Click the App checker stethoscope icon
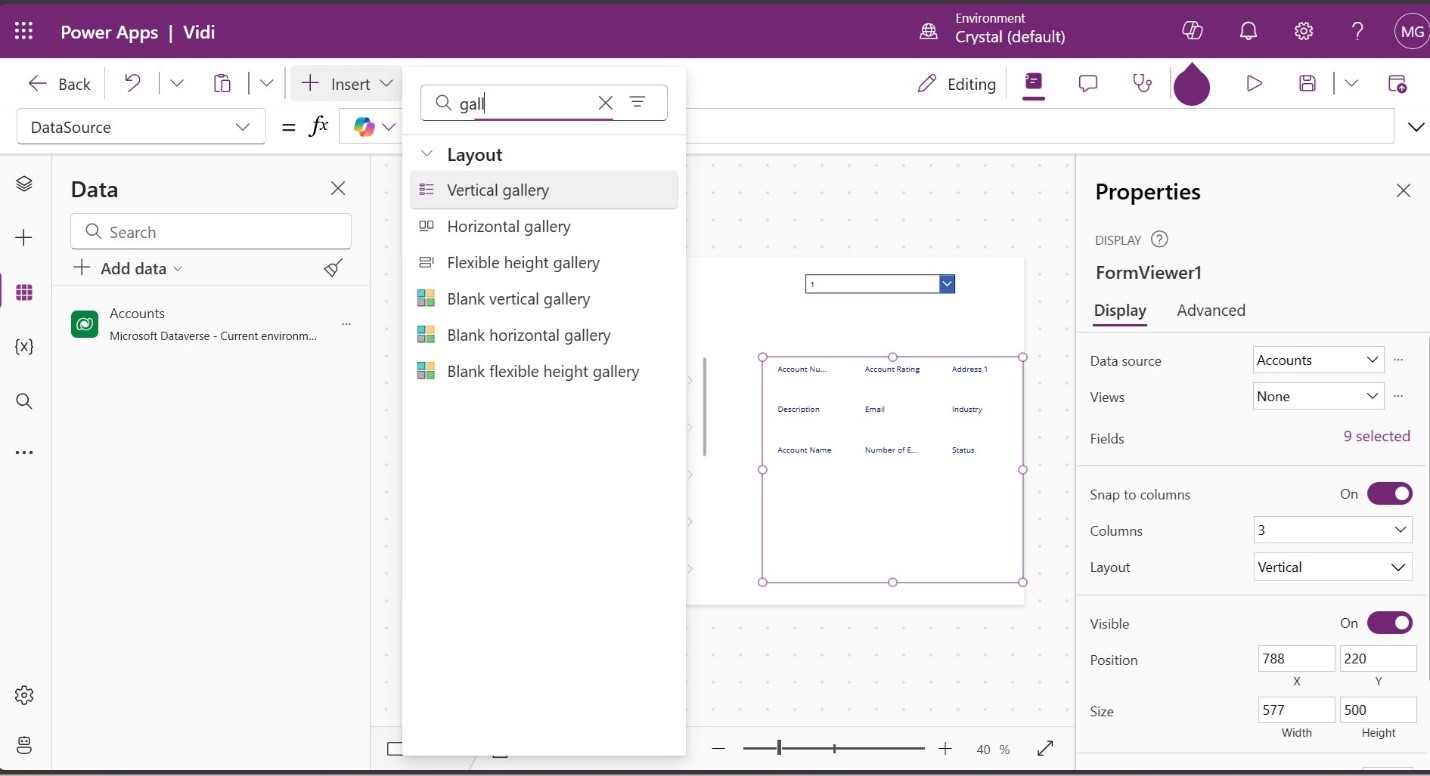Viewport: 1430px width, 776px height. click(x=1142, y=84)
